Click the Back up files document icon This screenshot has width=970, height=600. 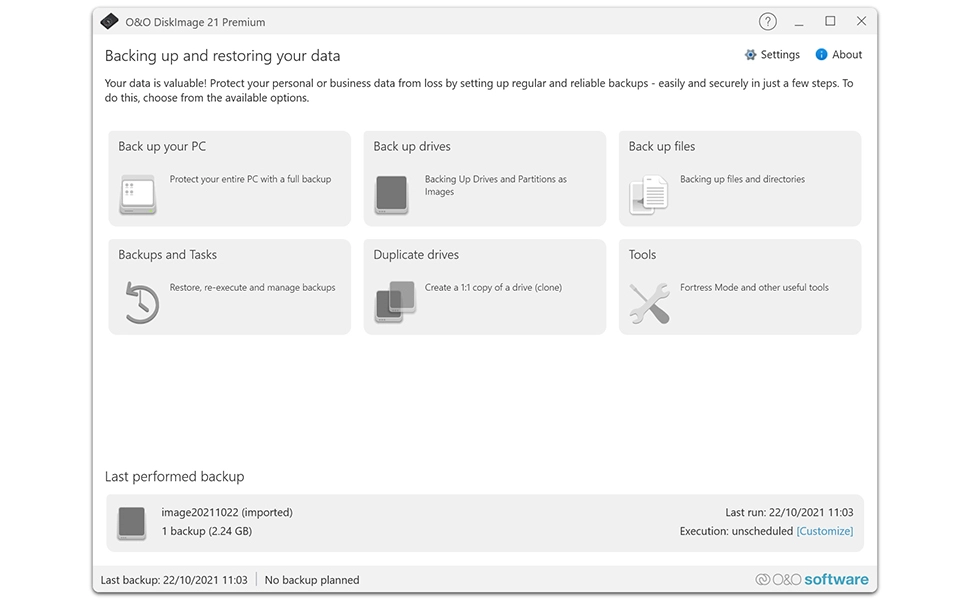(647, 195)
